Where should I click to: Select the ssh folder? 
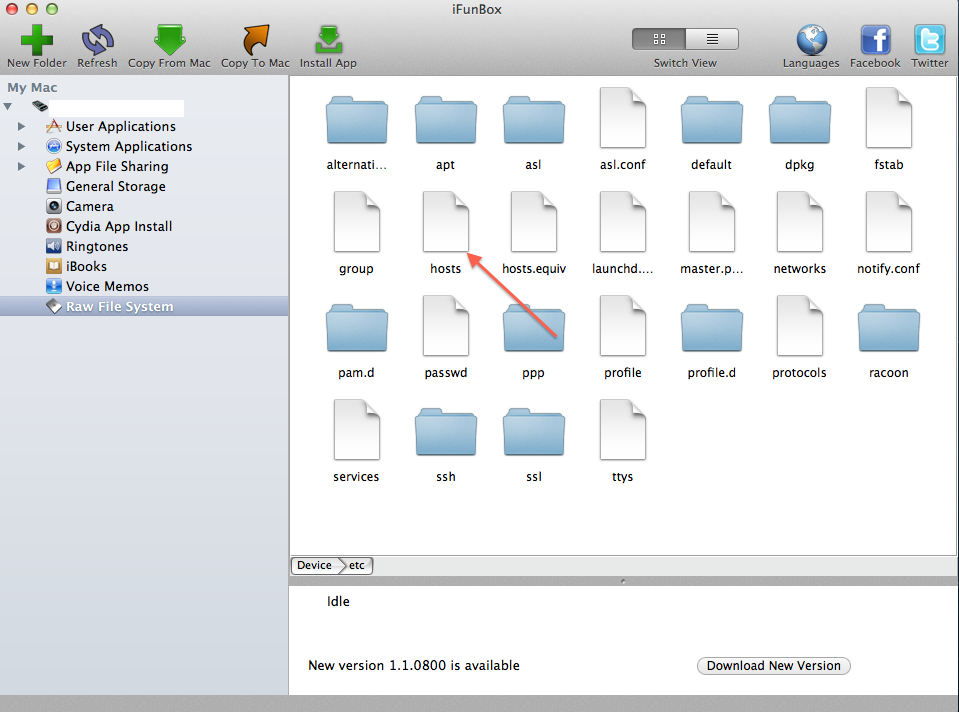(445, 432)
